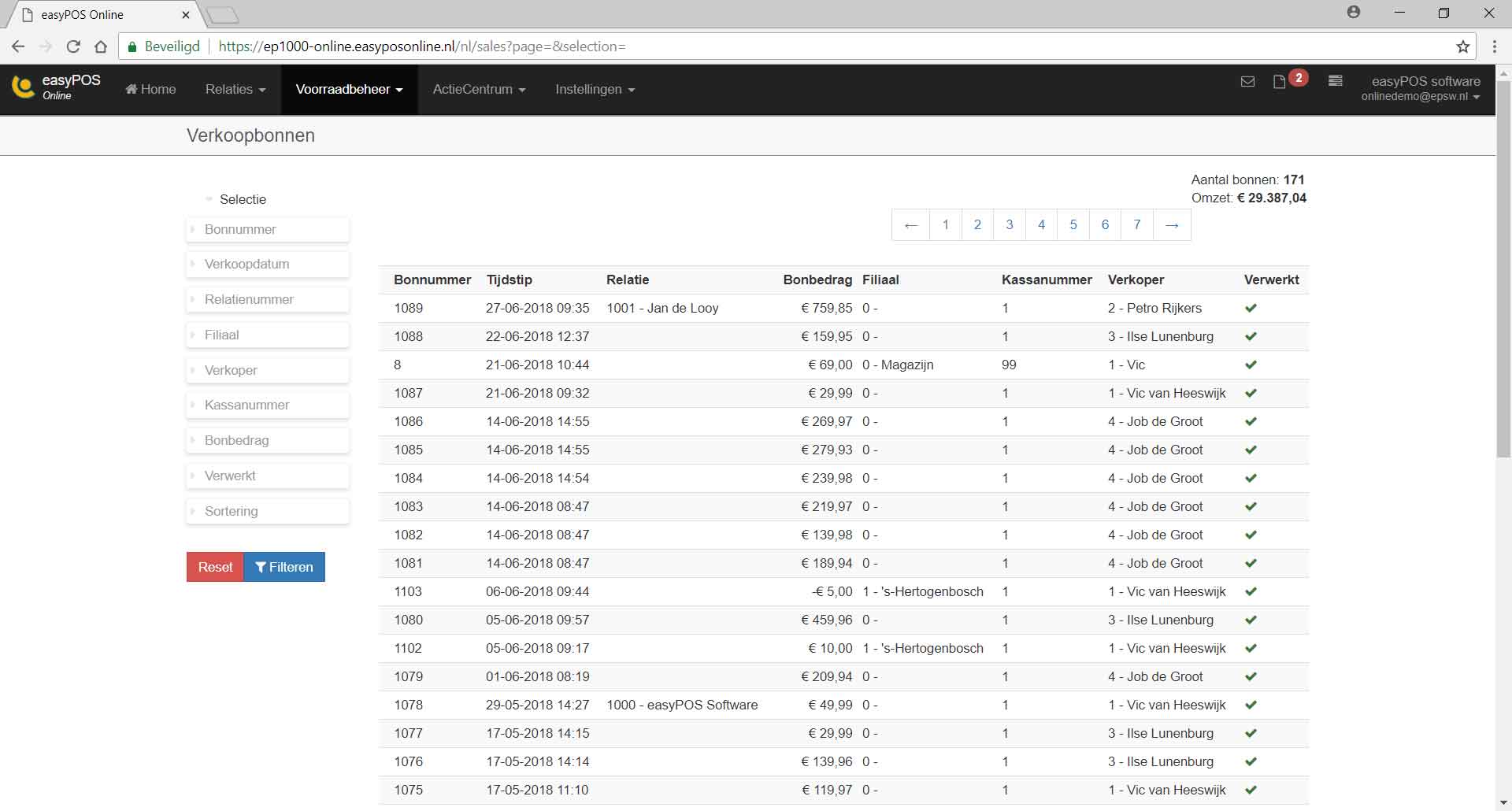This screenshot has width=1512, height=811.
Task: Expand the Bonnummer filter
Action: pos(268,229)
